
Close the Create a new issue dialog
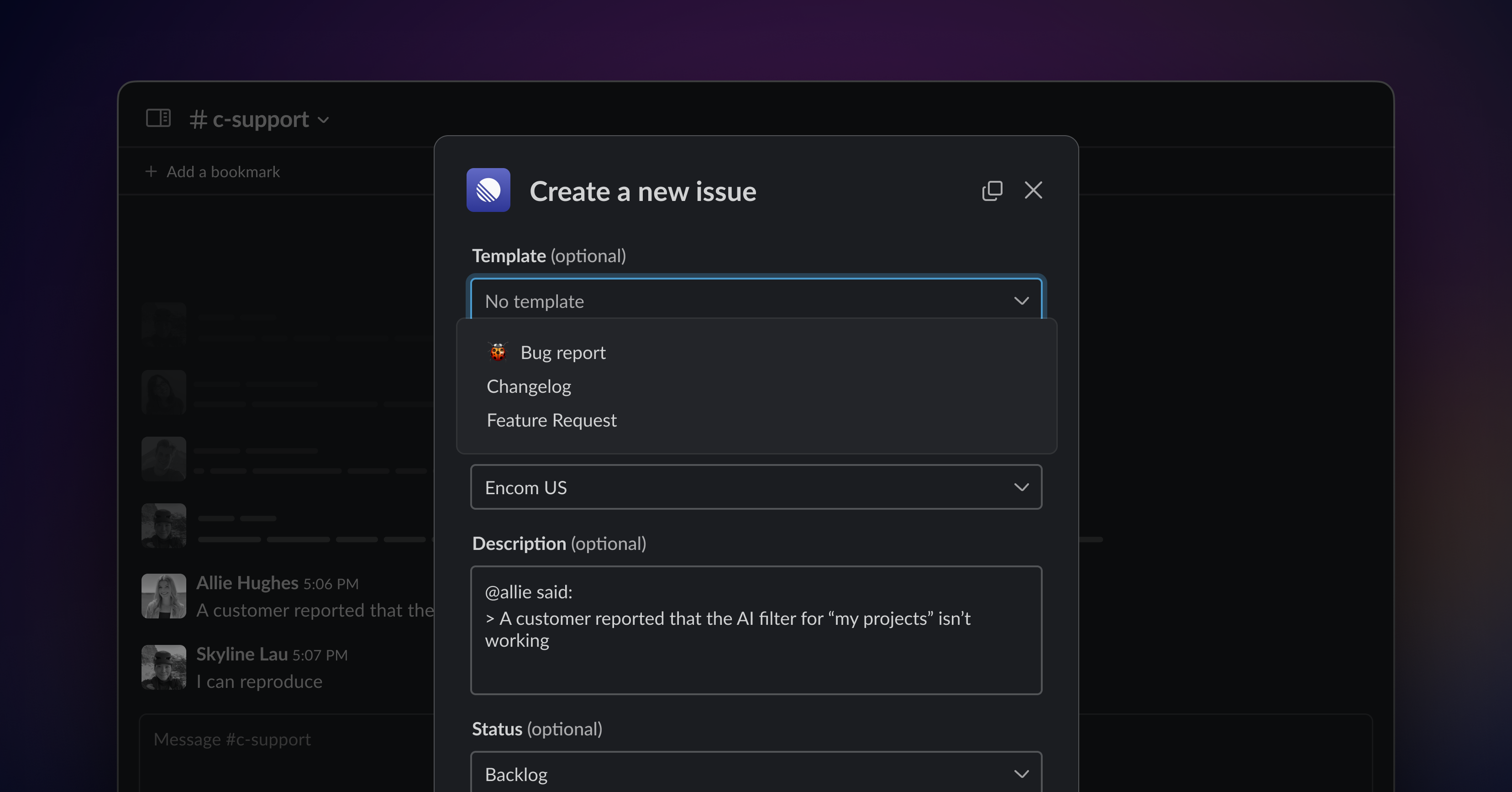click(x=1033, y=190)
